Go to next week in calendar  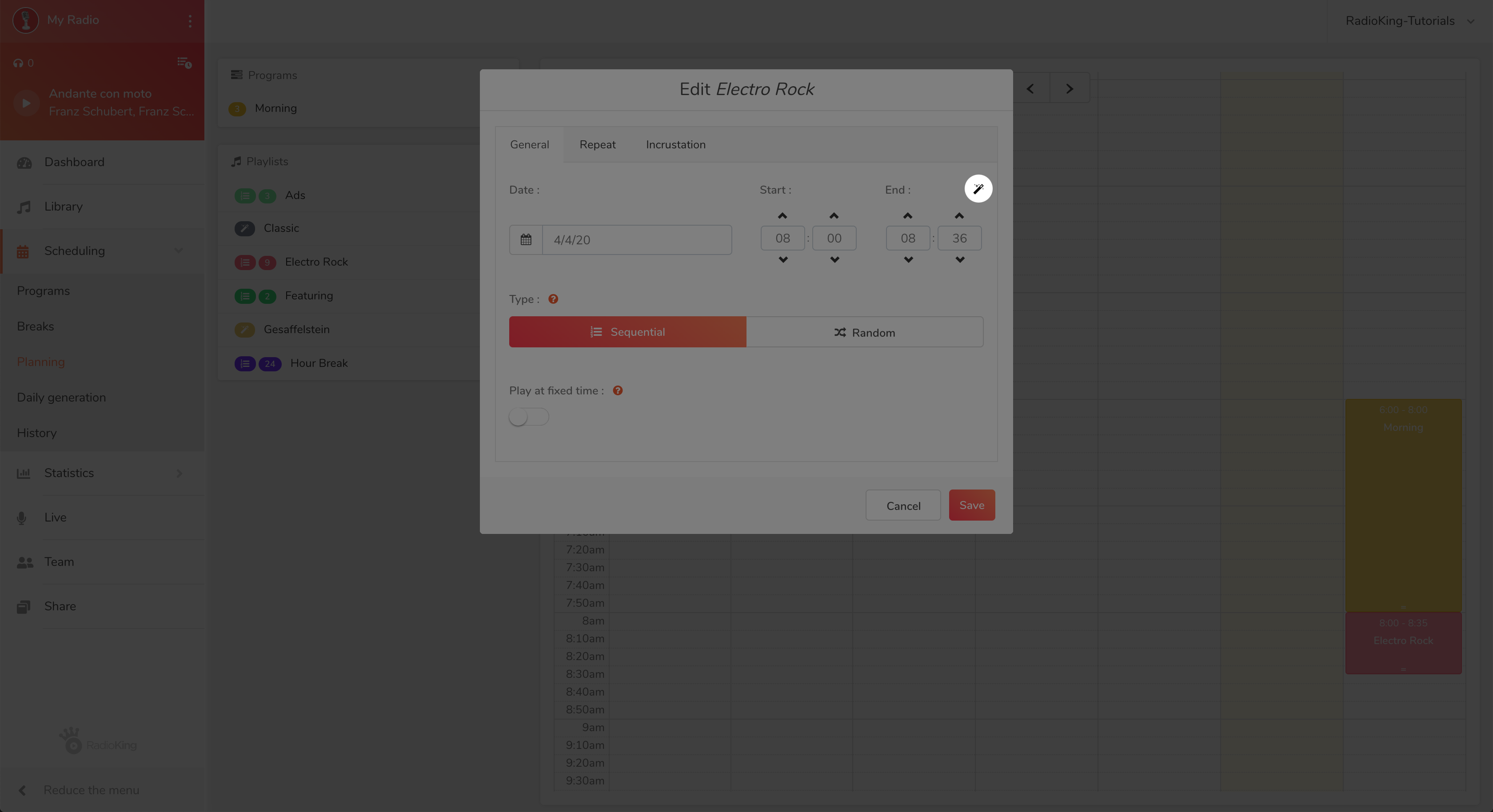click(1070, 89)
